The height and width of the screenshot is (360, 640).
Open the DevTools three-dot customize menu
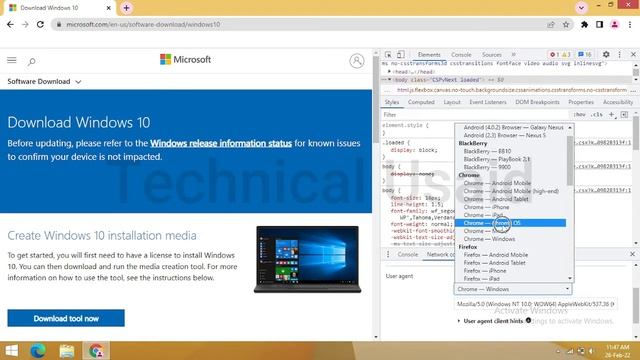[620, 54]
